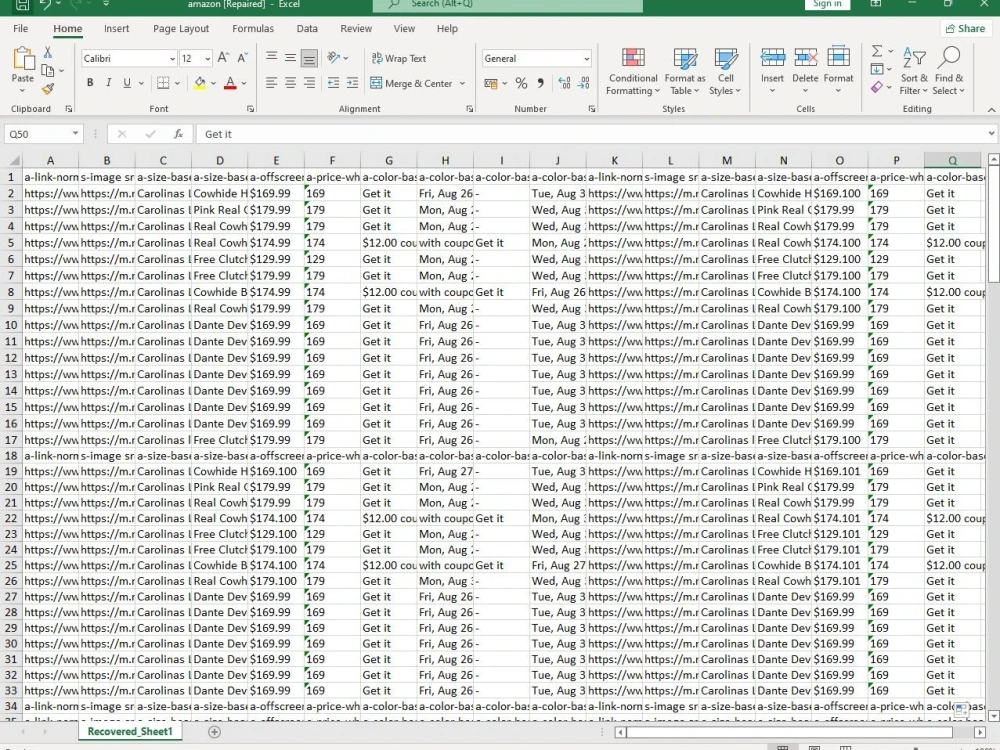This screenshot has height=750, width=1000.
Task: Apply accounting number format icon
Action: point(490,84)
